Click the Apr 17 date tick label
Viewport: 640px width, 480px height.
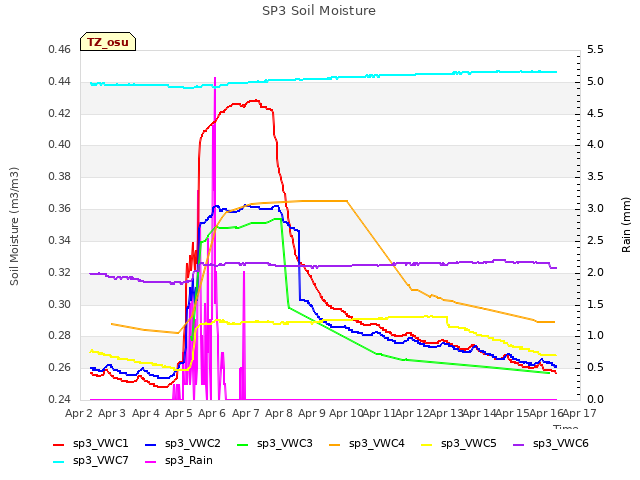580,413
